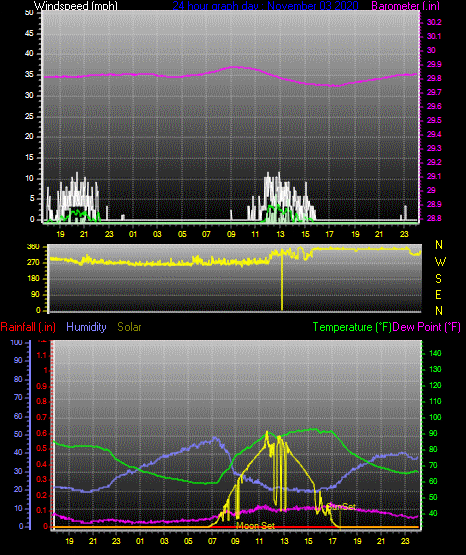Click the "S" compass direction label
The width and height of the screenshot is (466, 555).
[438, 279]
